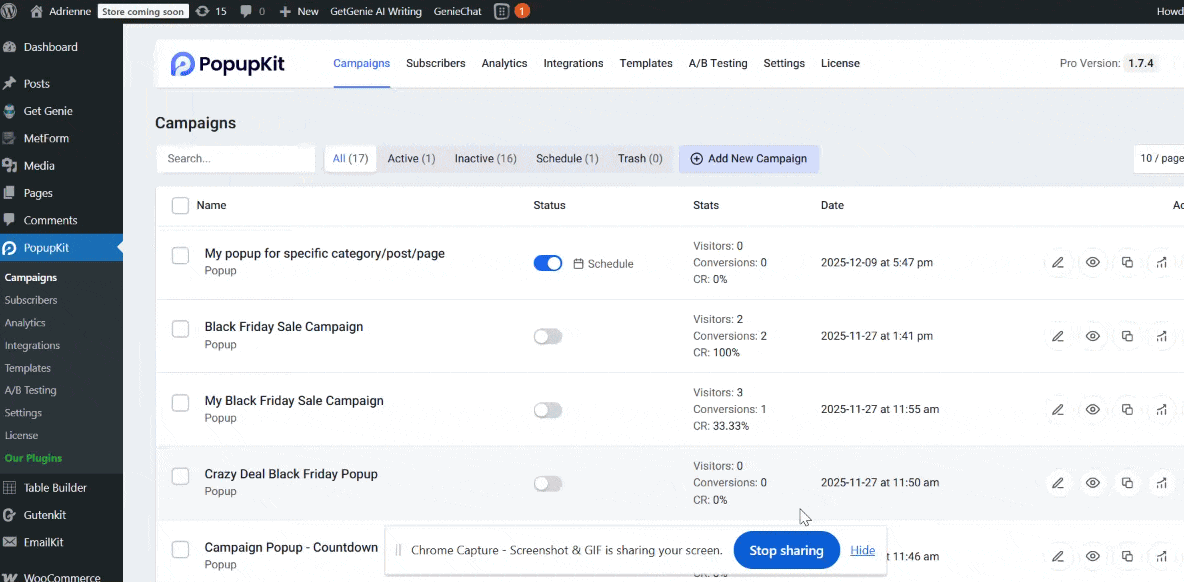This screenshot has width=1184, height=582.
Task: Click edit pencil icon for Black Friday Sale Campaign
Action: pyautogui.click(x=1057, y=336)
